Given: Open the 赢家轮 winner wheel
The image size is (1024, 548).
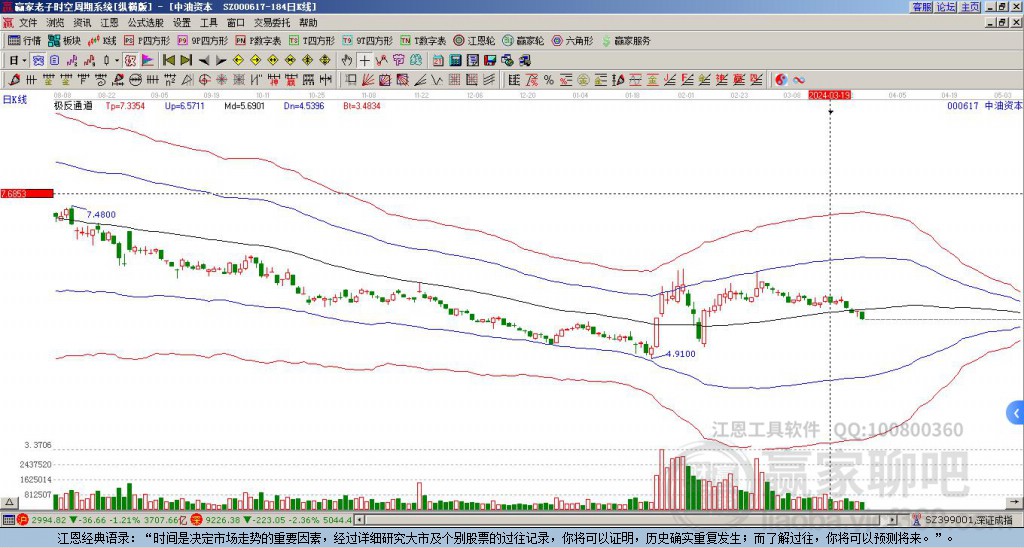Looking at the screenshot, I should click(x=523, y=40).
